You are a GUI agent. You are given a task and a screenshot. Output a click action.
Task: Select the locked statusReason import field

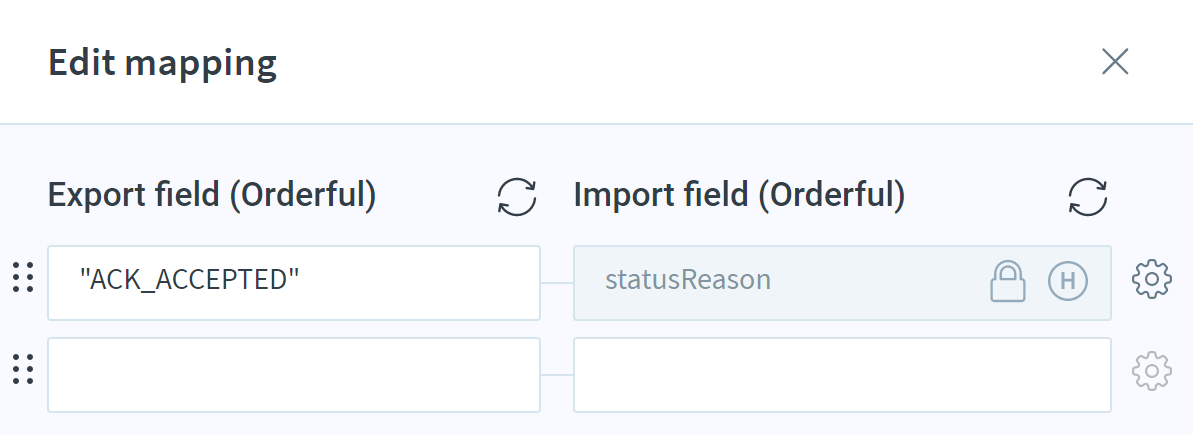pos(842,283)
